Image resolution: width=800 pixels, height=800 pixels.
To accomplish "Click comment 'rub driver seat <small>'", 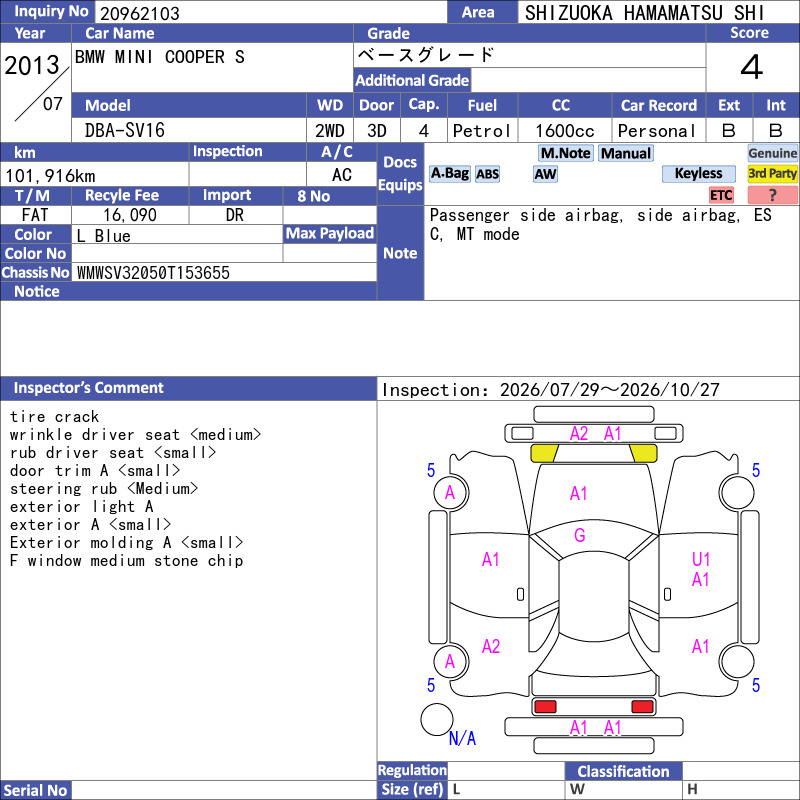I will (113, 453).
